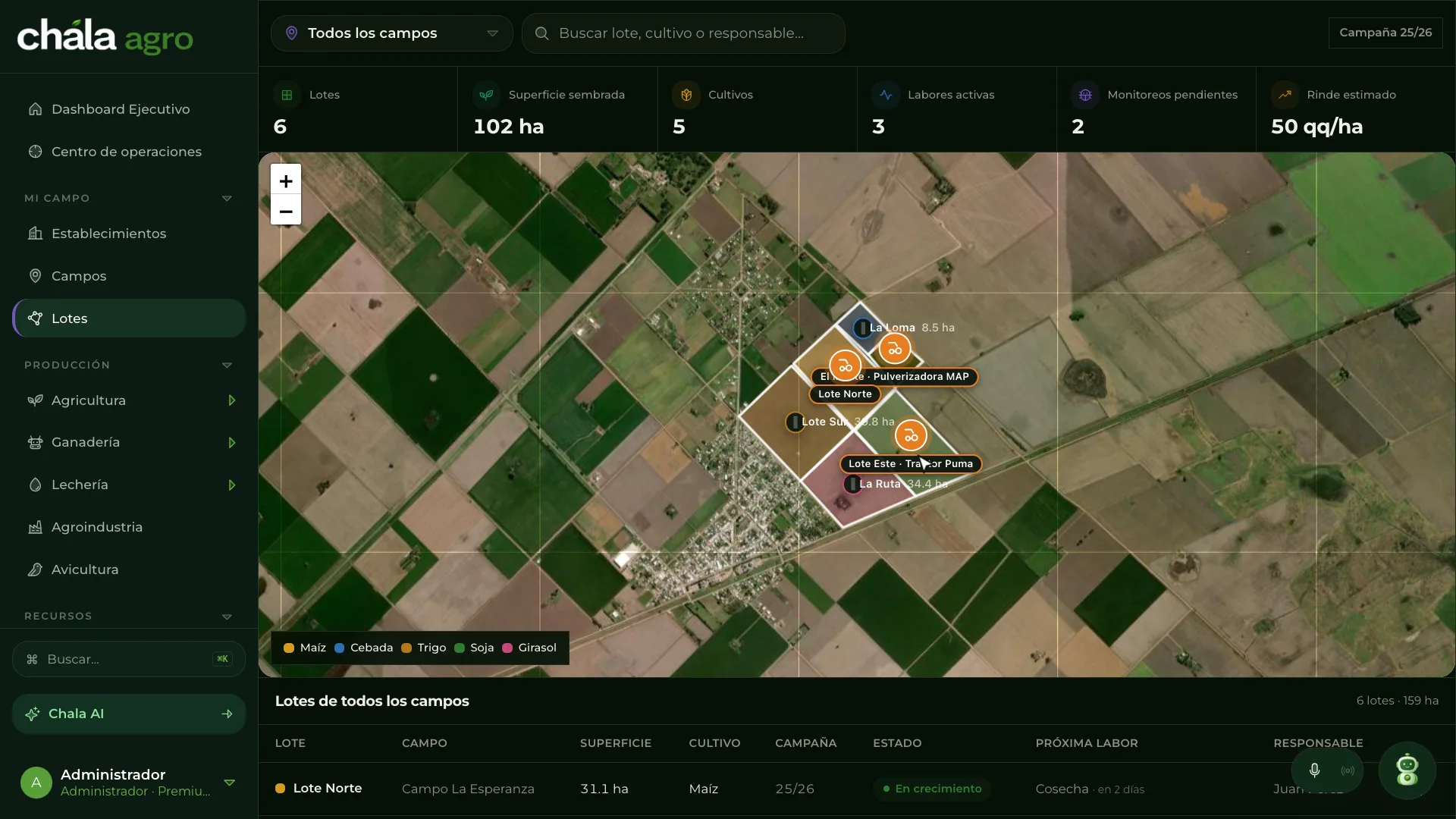Screen dimensions: 1456x819
Task: Click the Soja legend color dot
Action: 460,648
